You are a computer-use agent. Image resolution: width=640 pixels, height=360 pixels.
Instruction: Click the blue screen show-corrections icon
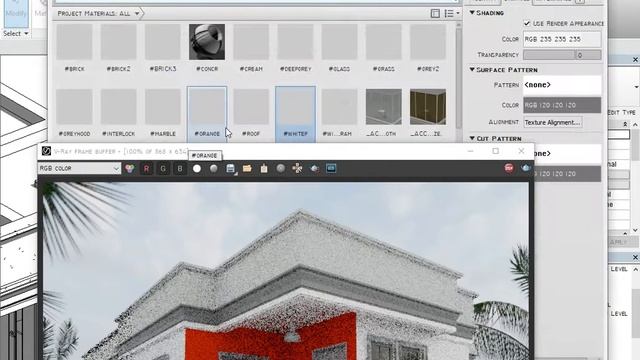[x=331, y=169]
